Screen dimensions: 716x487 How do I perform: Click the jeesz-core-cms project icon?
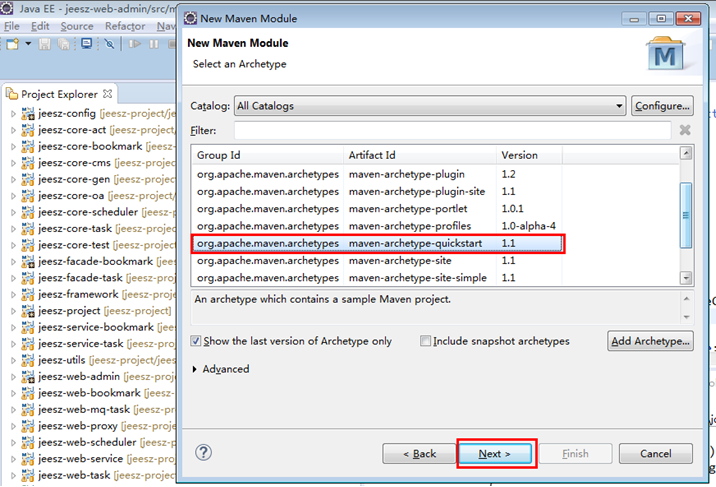point(28,163)
